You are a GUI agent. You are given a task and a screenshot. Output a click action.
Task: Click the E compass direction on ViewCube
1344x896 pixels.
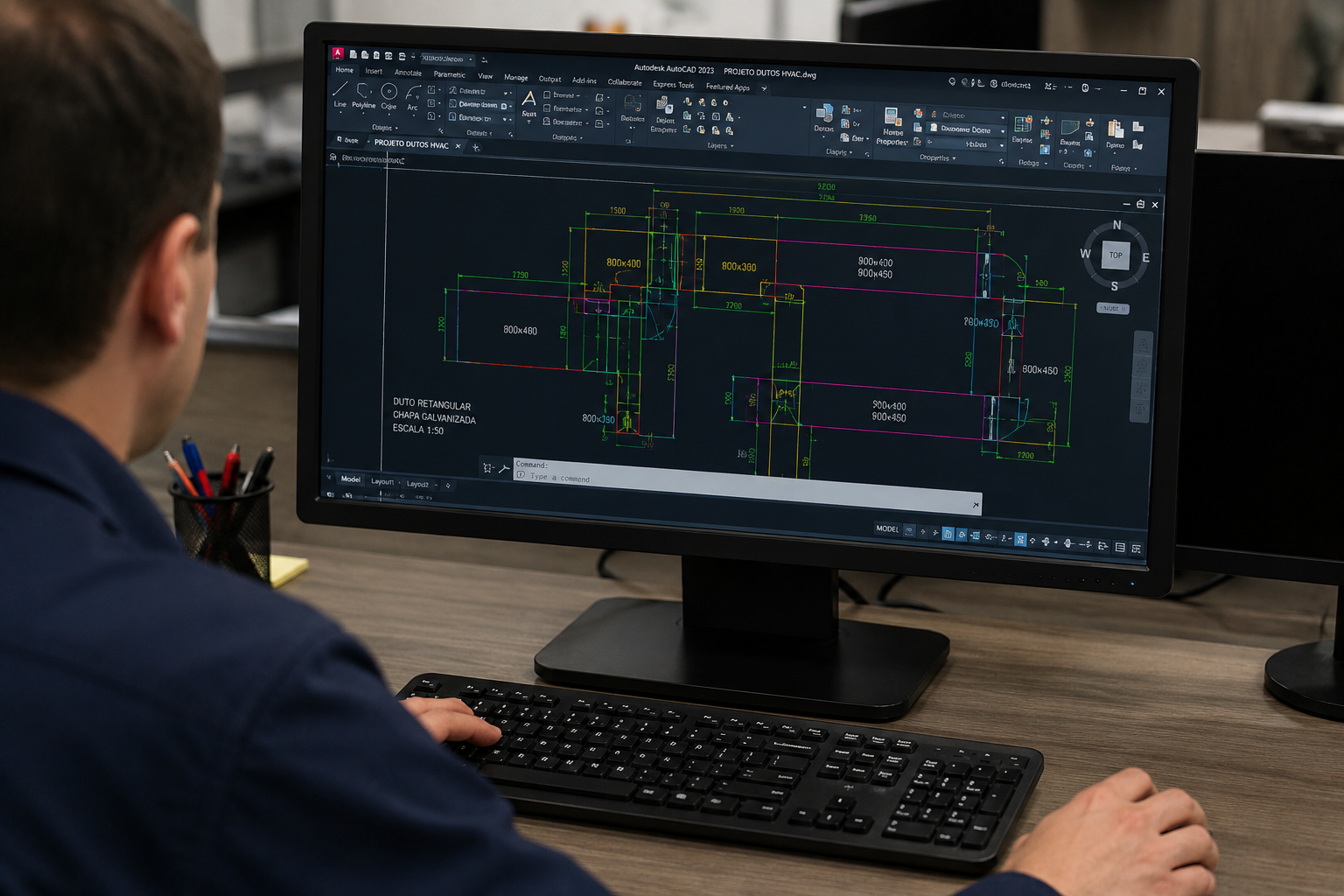click(1145, 257)
